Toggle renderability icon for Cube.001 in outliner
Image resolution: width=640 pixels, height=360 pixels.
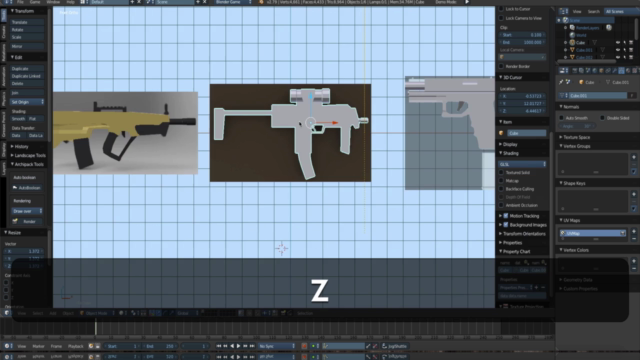click(631, 50)
